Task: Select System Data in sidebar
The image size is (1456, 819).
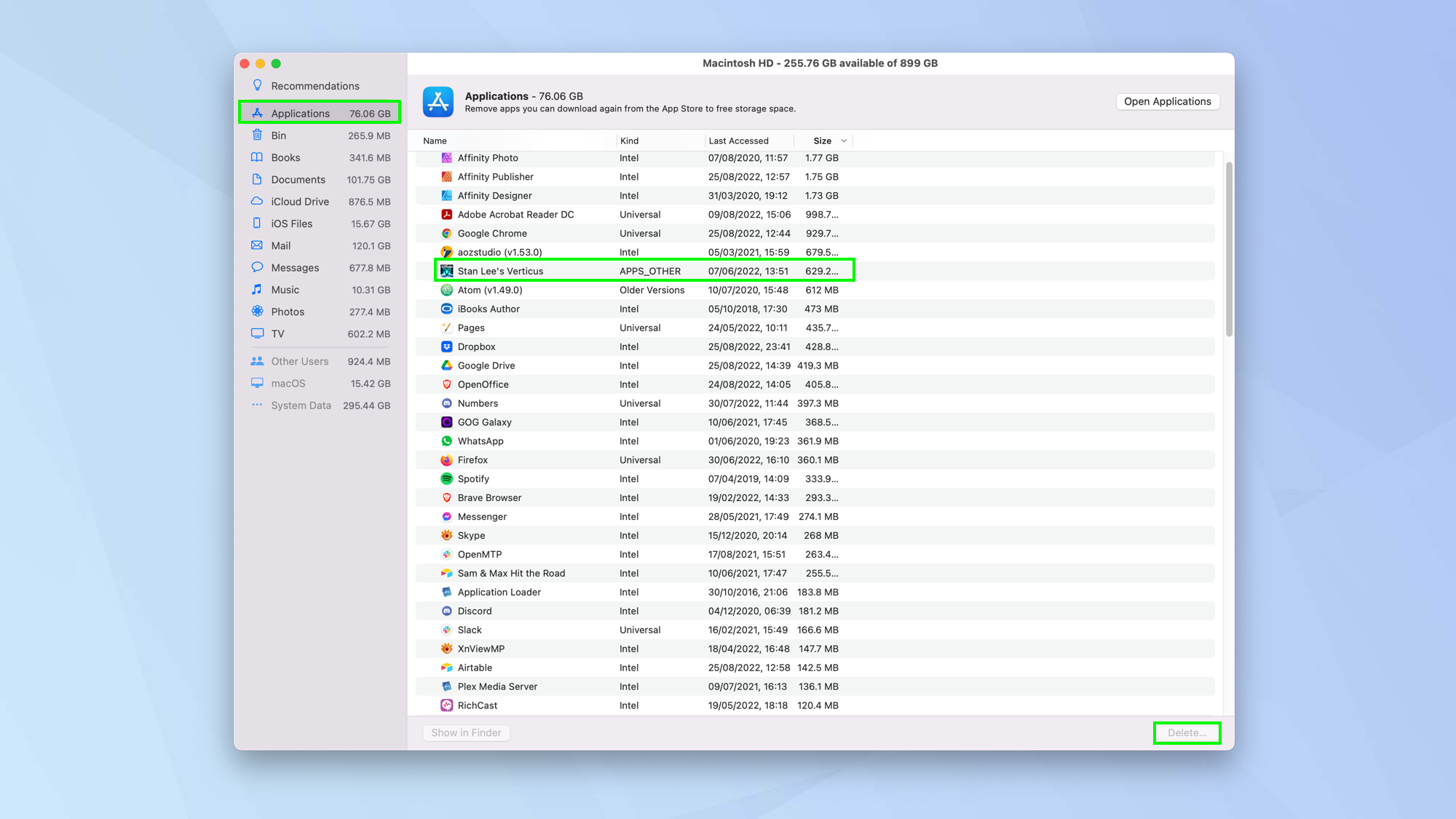Action: tap(320, 405)
